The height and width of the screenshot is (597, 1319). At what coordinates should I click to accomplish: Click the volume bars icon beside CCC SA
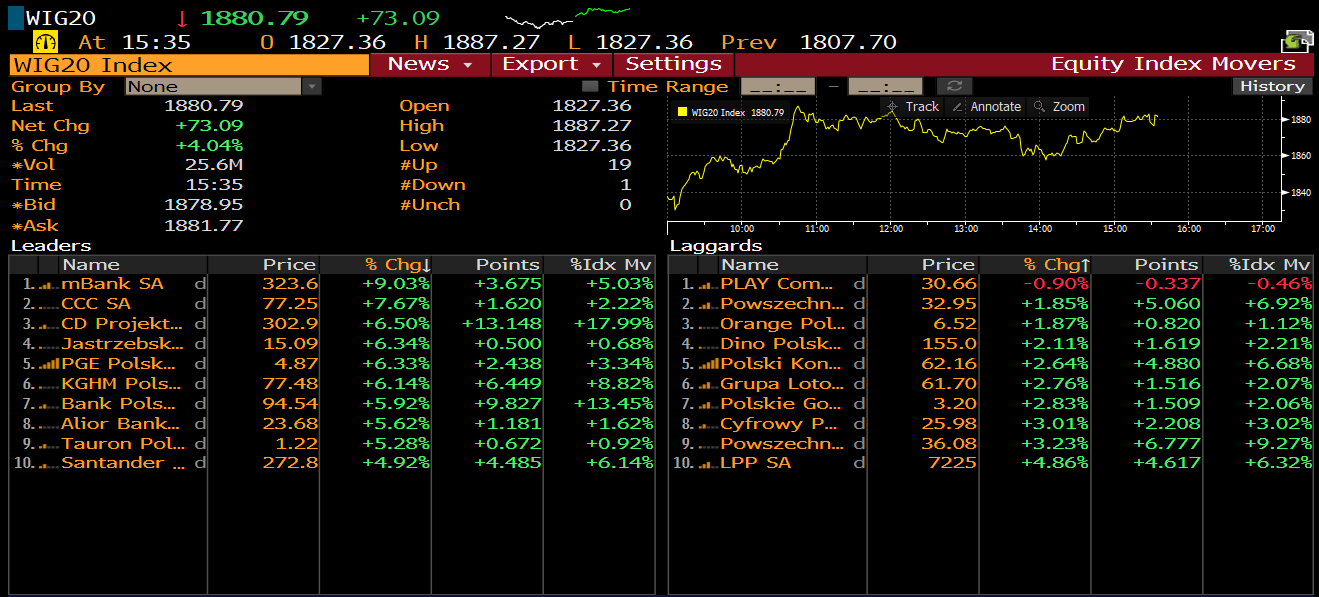50,305
